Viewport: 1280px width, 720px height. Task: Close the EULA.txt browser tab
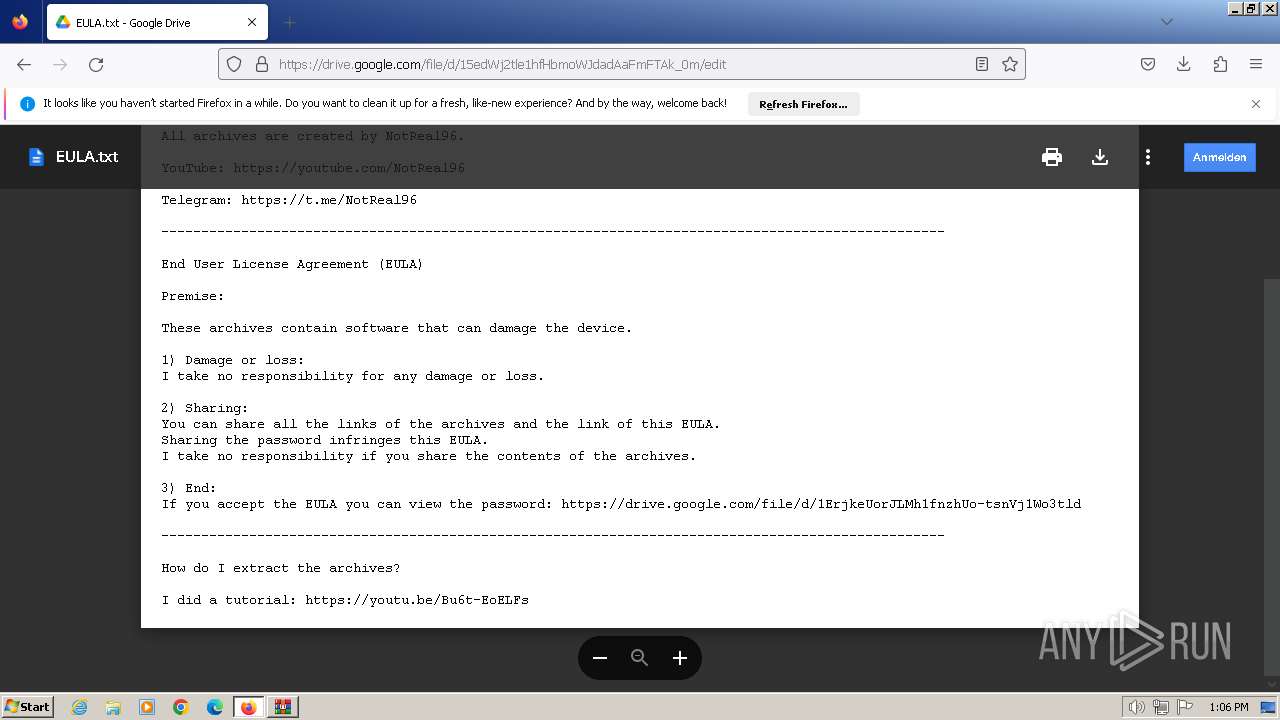pos(251,22)
